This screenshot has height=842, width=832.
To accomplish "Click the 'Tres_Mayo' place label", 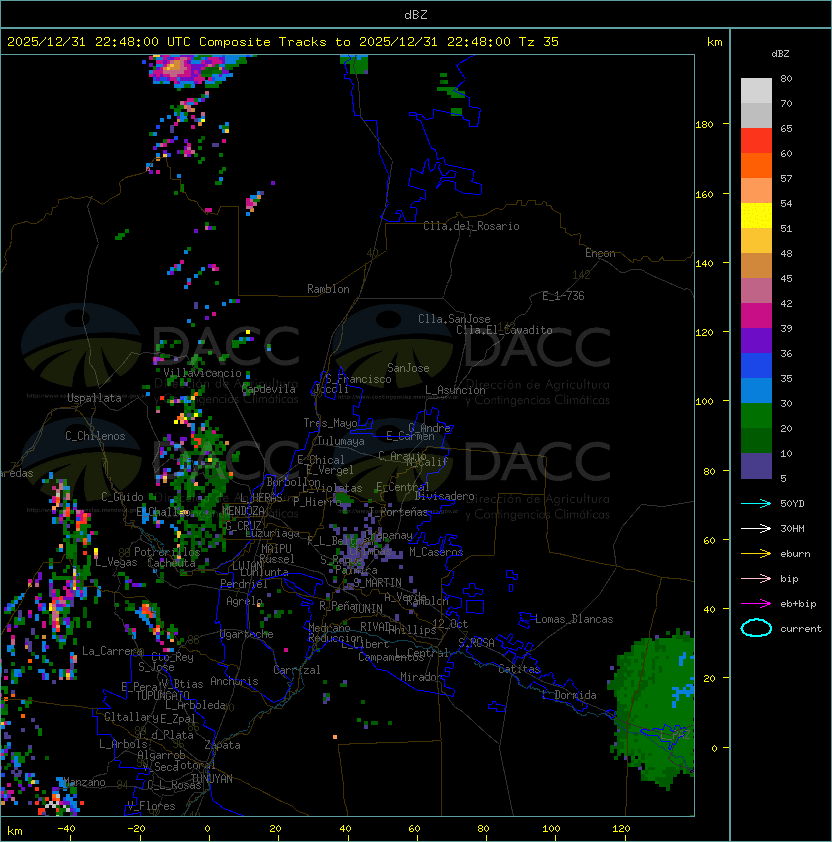I will click(x=330, y=423).
